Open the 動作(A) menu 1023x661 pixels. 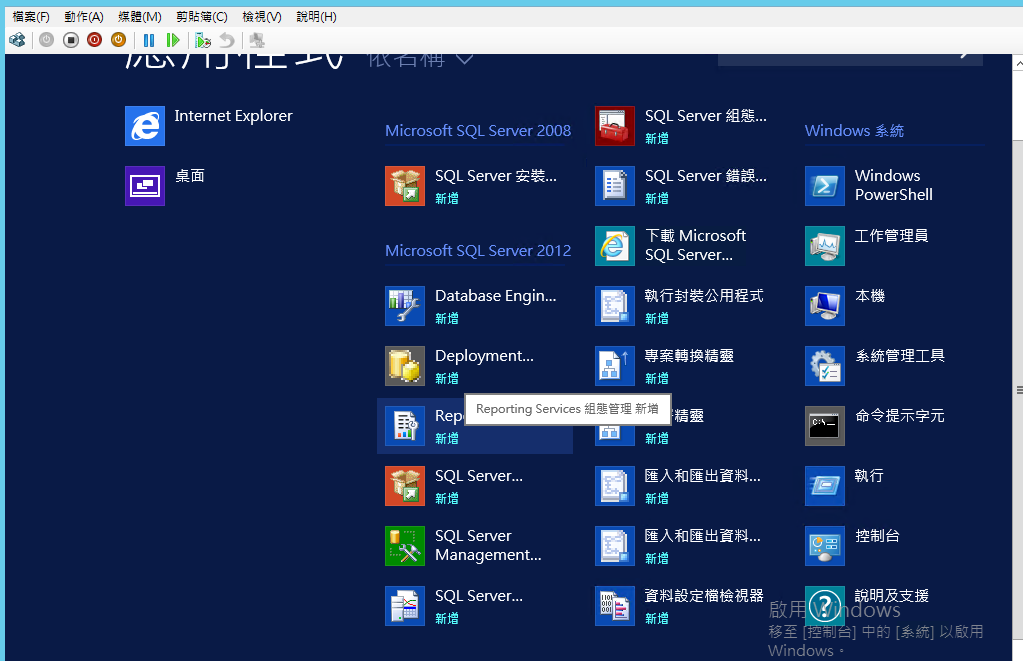pyautogui.click(x=84, y=17)
